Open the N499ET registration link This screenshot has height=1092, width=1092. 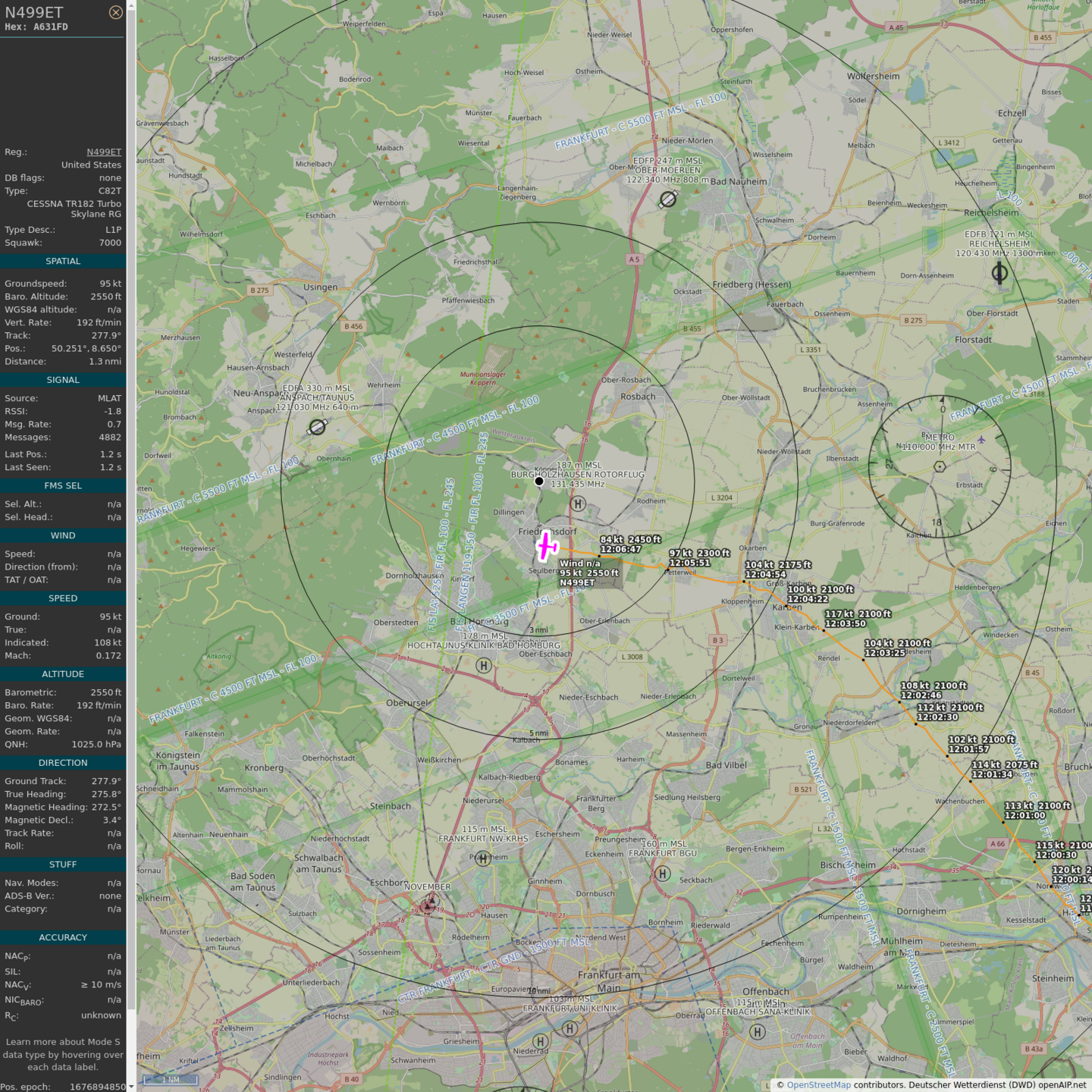104,152
